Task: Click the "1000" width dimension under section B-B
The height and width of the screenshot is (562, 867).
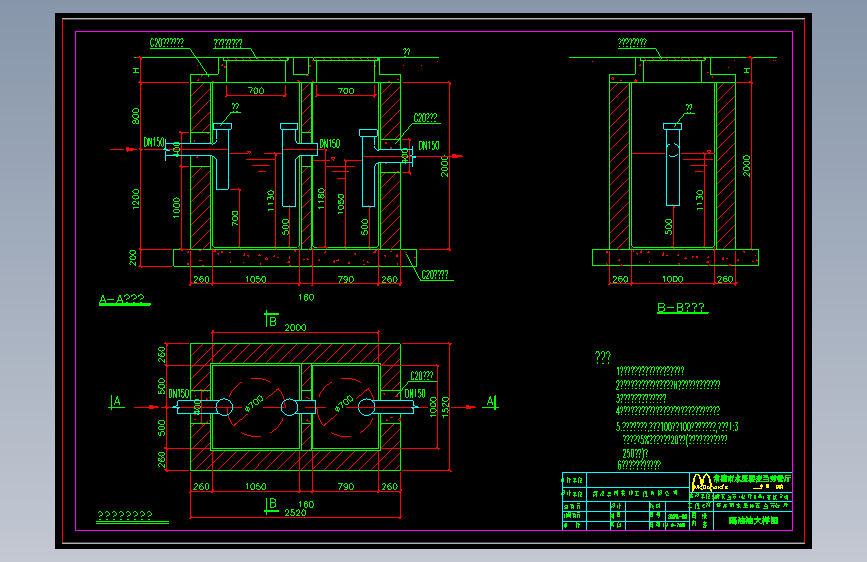Action: click(673, 279)
